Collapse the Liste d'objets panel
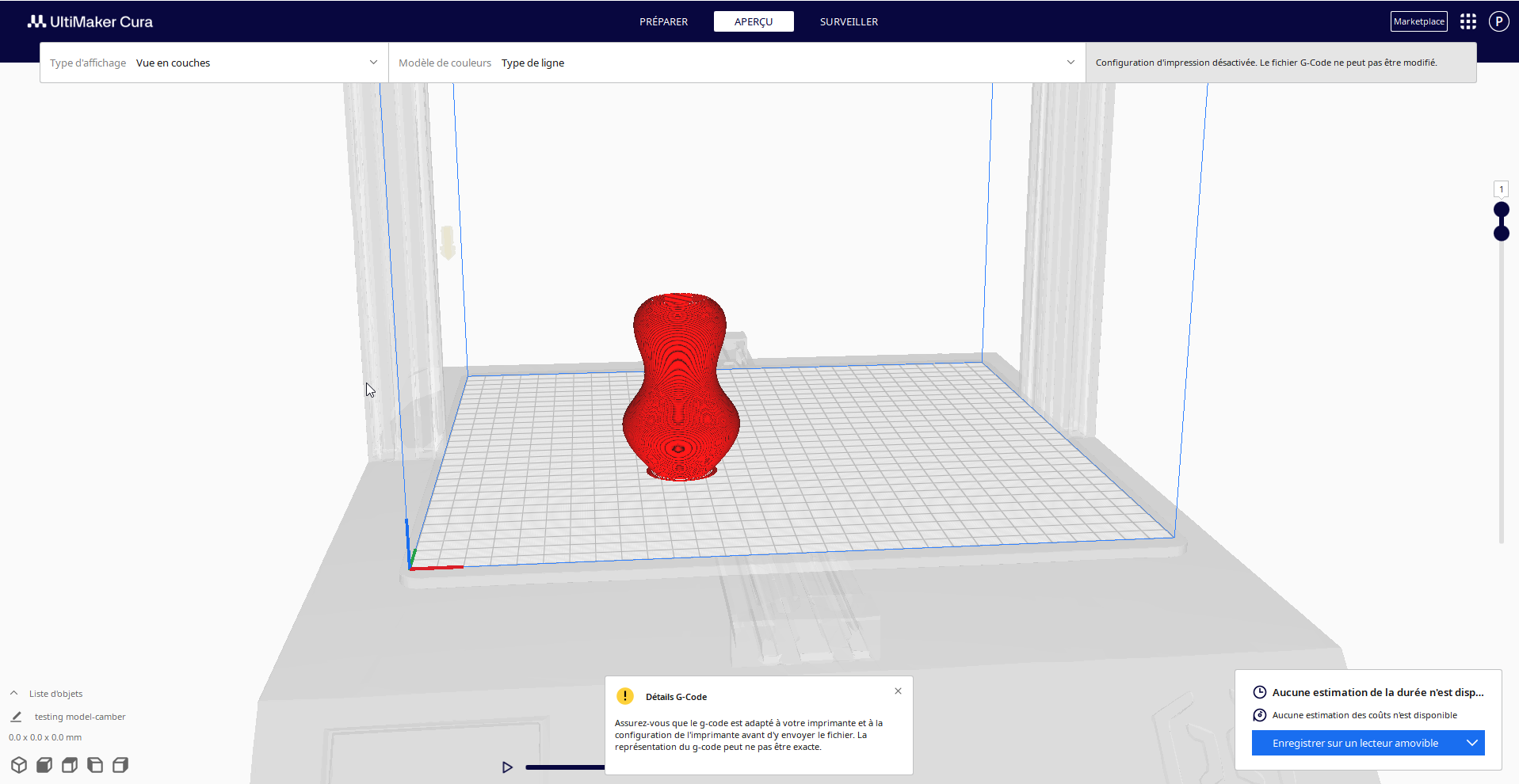The height and width of the screenshot is (784, 1519). [x=13, y=693]
